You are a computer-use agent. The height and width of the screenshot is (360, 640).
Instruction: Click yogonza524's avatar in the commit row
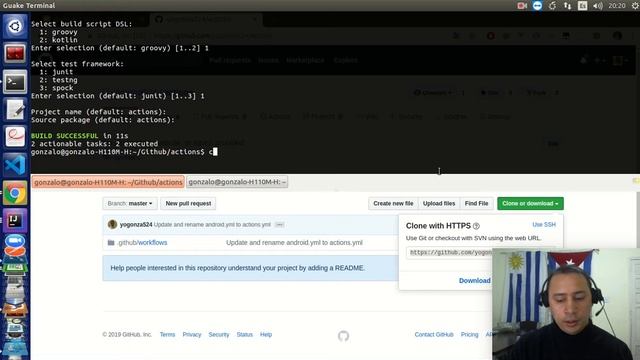coord(112,224)
